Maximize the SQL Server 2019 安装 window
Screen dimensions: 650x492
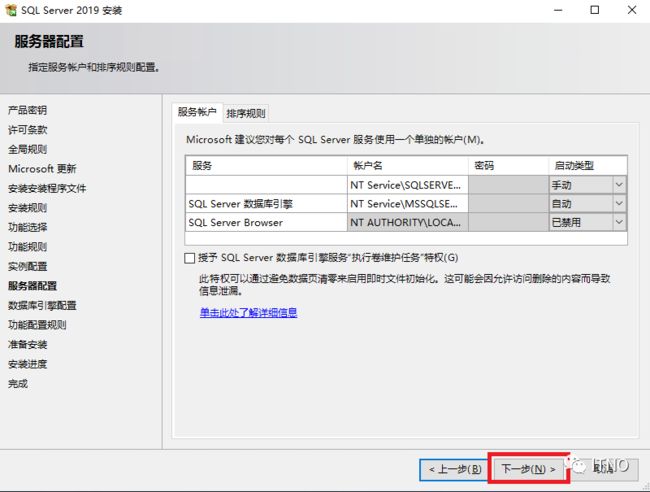tap(595, 10)
